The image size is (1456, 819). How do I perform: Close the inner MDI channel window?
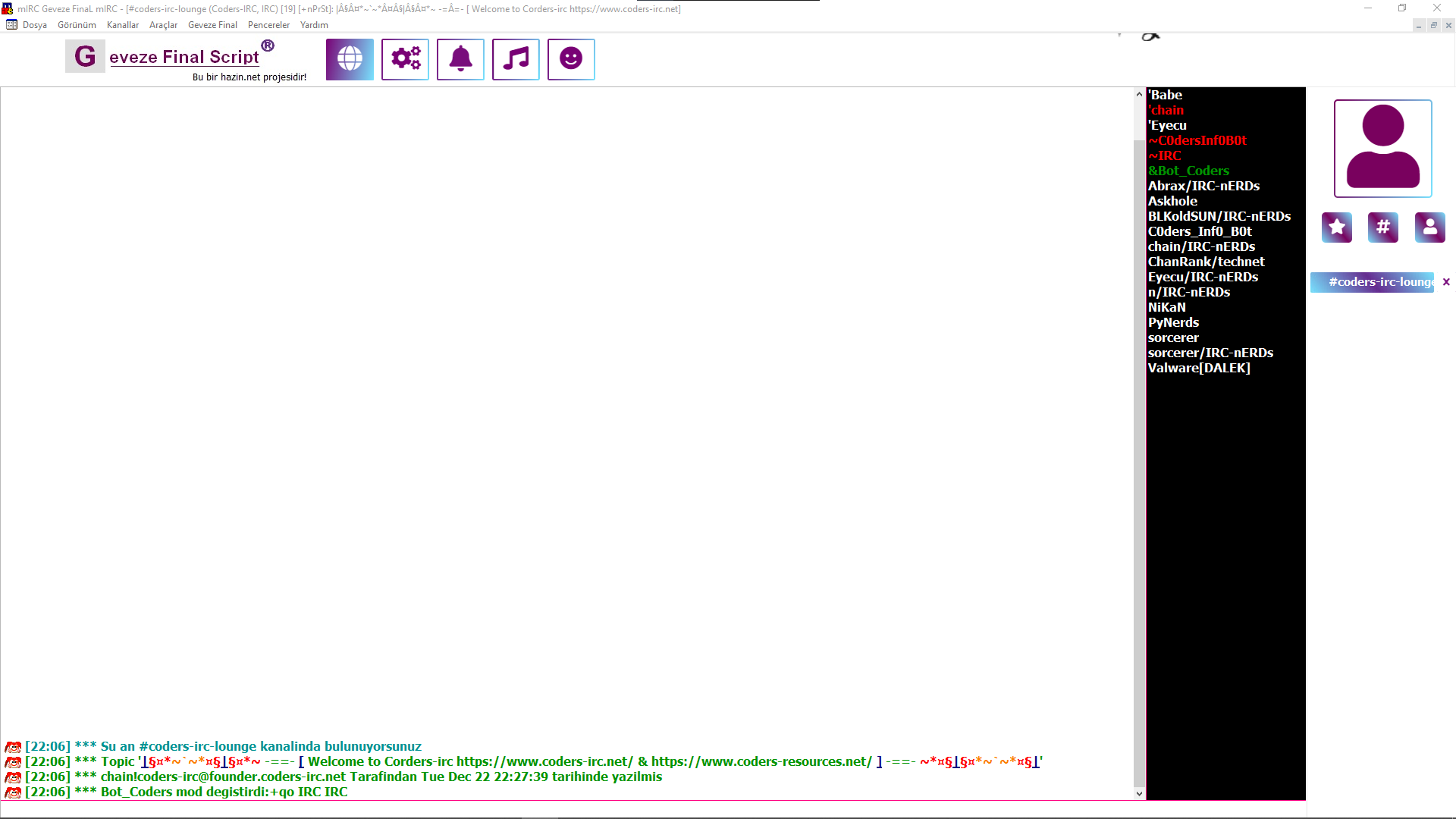pyautogui.click(x=1448, y=25)
